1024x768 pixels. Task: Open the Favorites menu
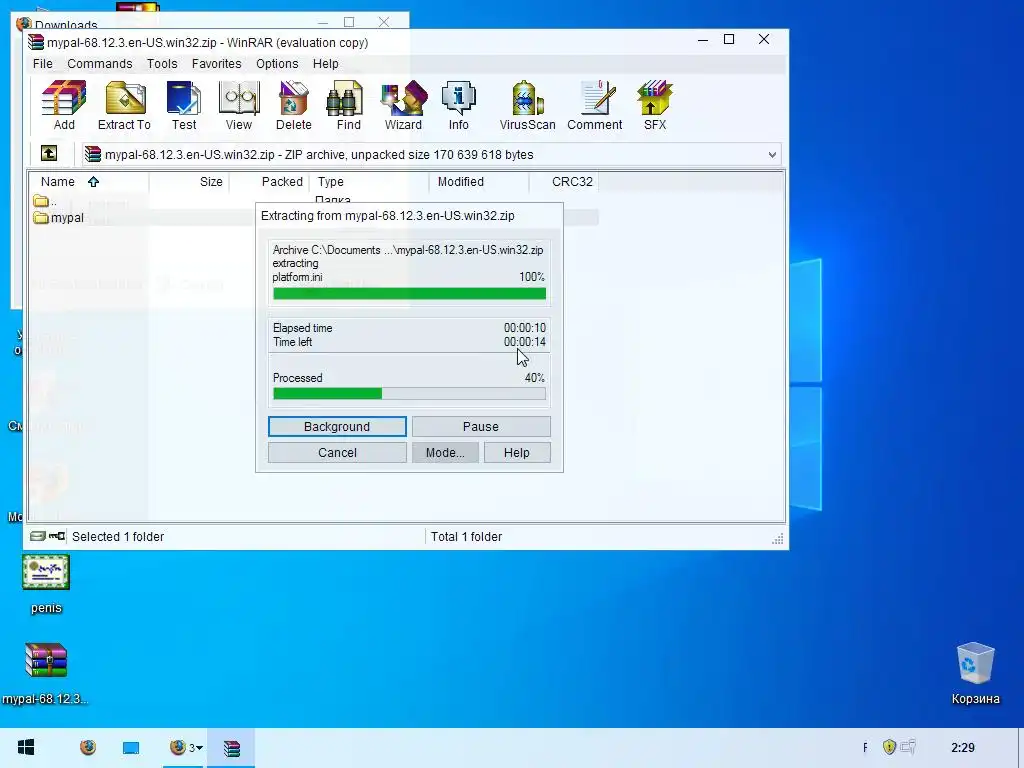(x=216, y=63)
